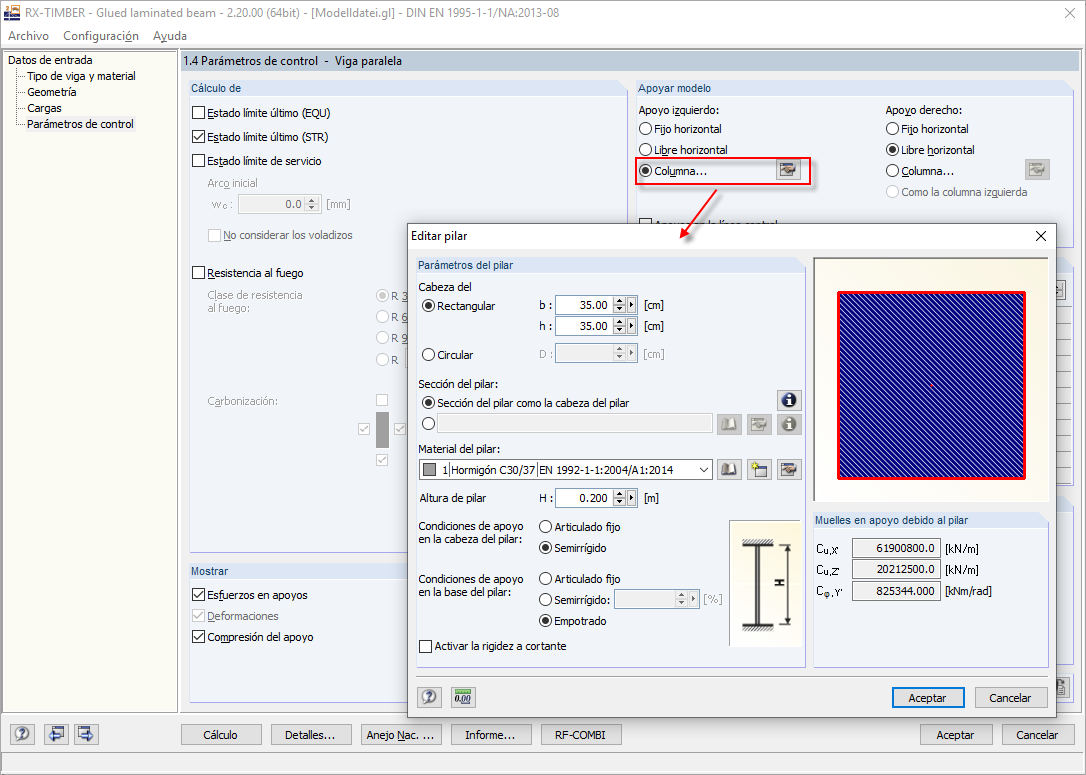This screenshot has width=1086, height=775.
Task: Click the Altura de pilar H field
Action: (585, 498)
